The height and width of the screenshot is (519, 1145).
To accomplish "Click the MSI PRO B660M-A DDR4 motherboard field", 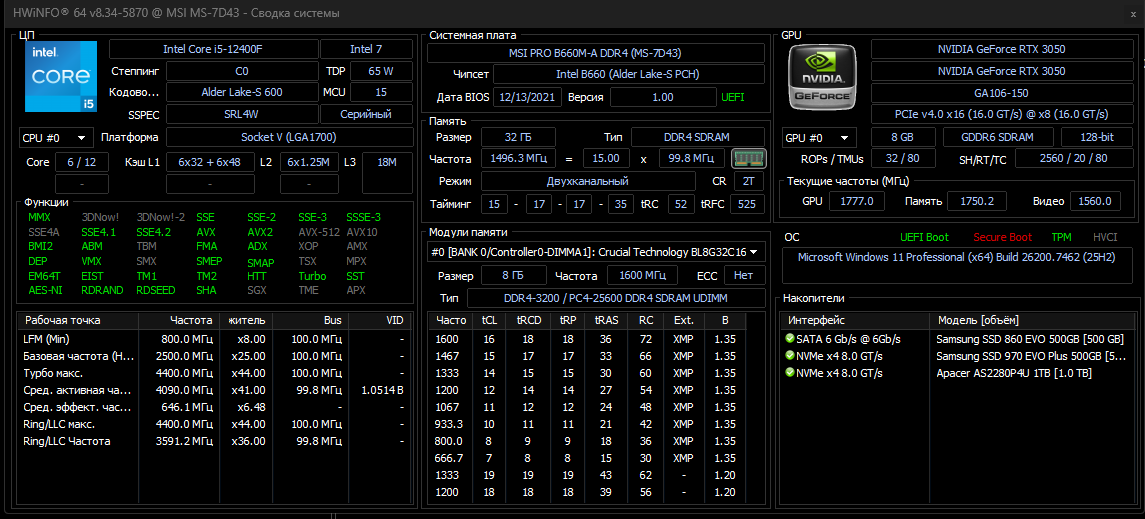I will click(596, 53).
